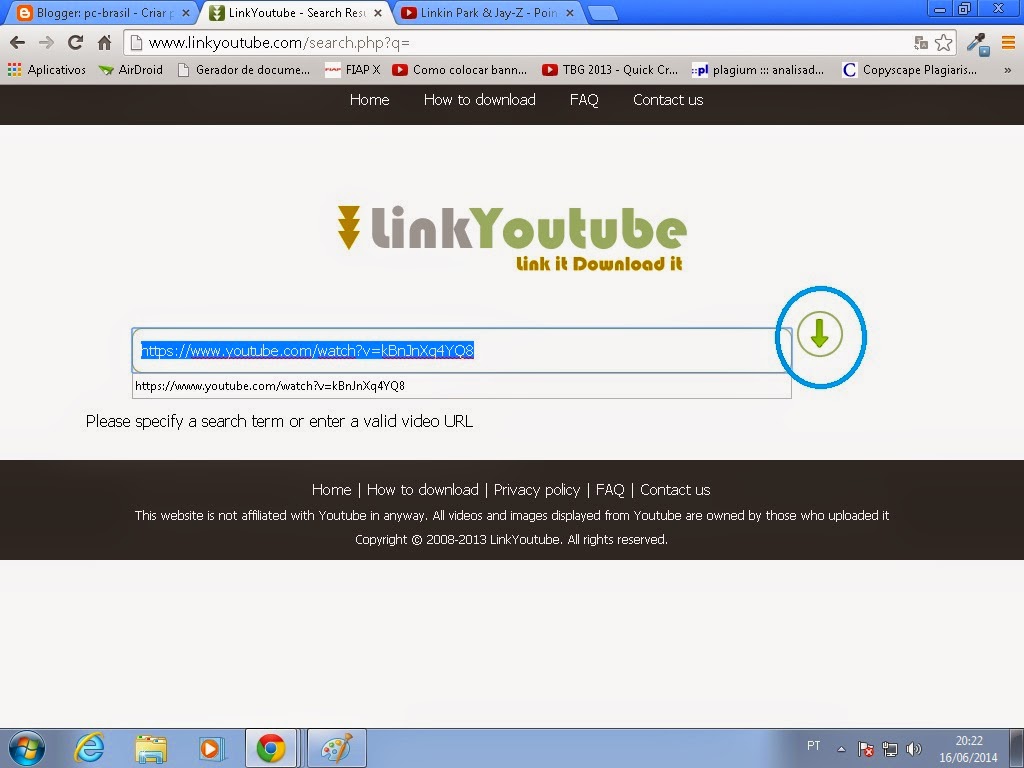The height and width of the screenshot is (768, 1024).
Task: Click the volume speaker tray icon
Action: click(914, 749)
